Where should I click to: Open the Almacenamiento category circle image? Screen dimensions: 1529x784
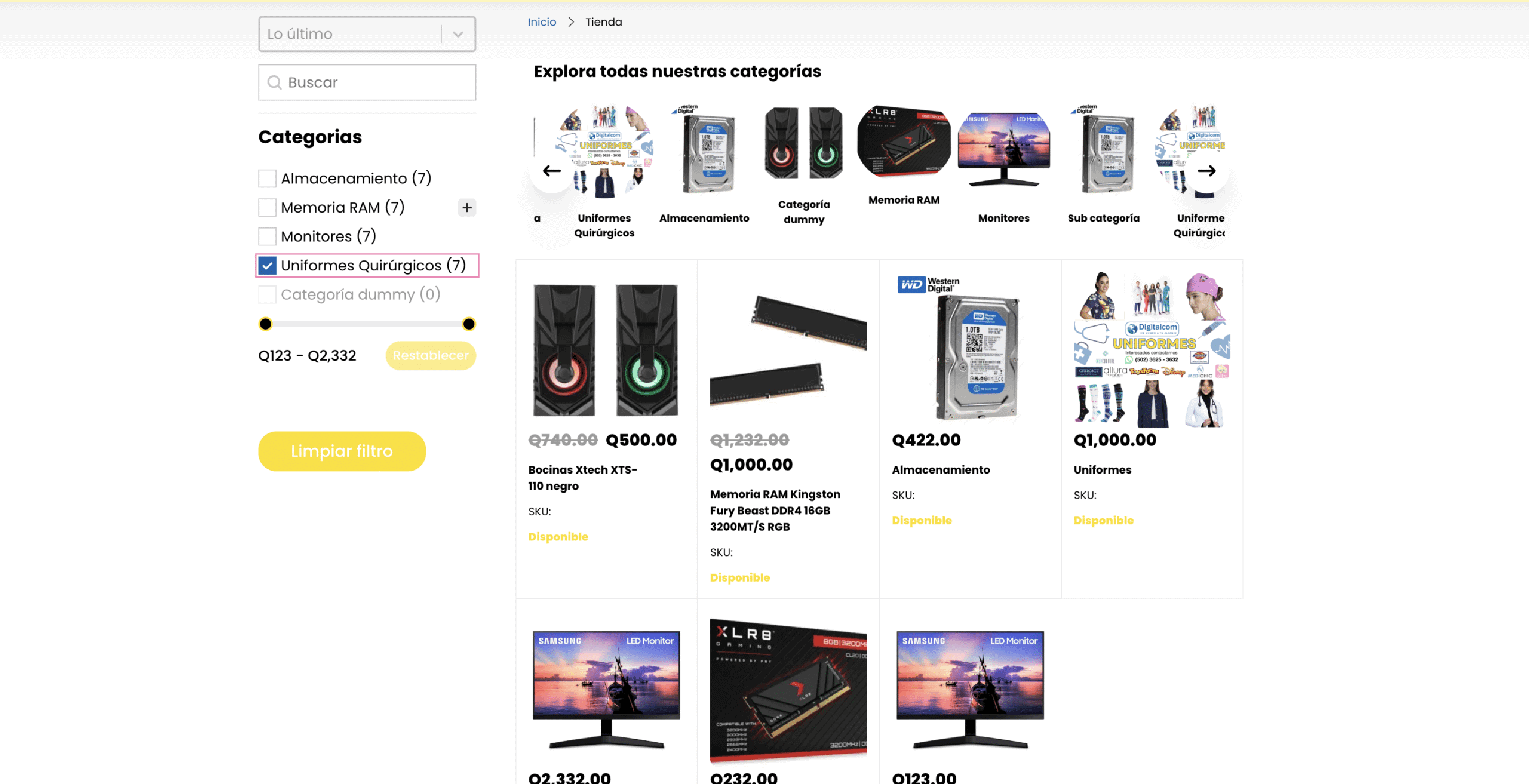704,152
